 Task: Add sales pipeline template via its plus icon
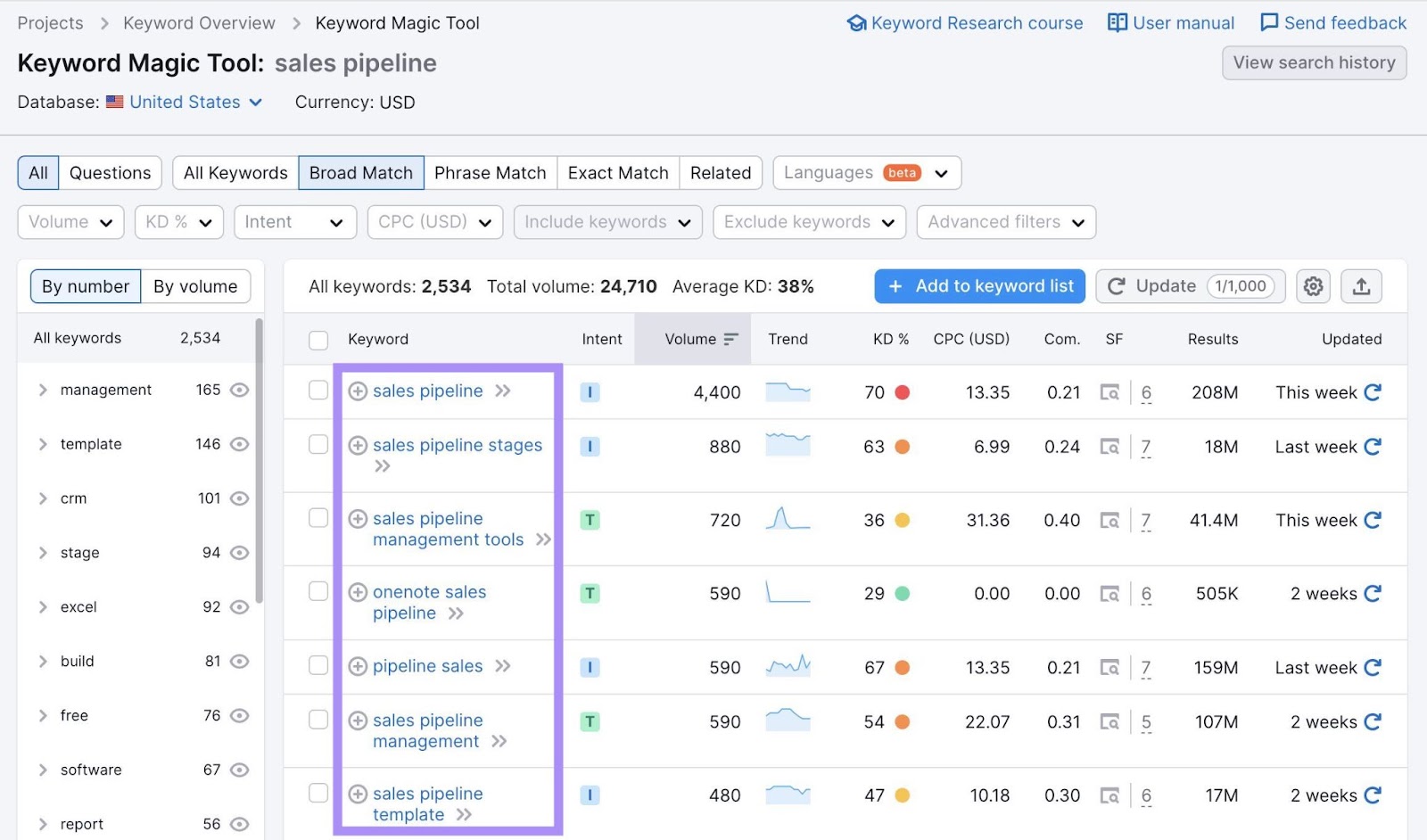pos(358,794)
